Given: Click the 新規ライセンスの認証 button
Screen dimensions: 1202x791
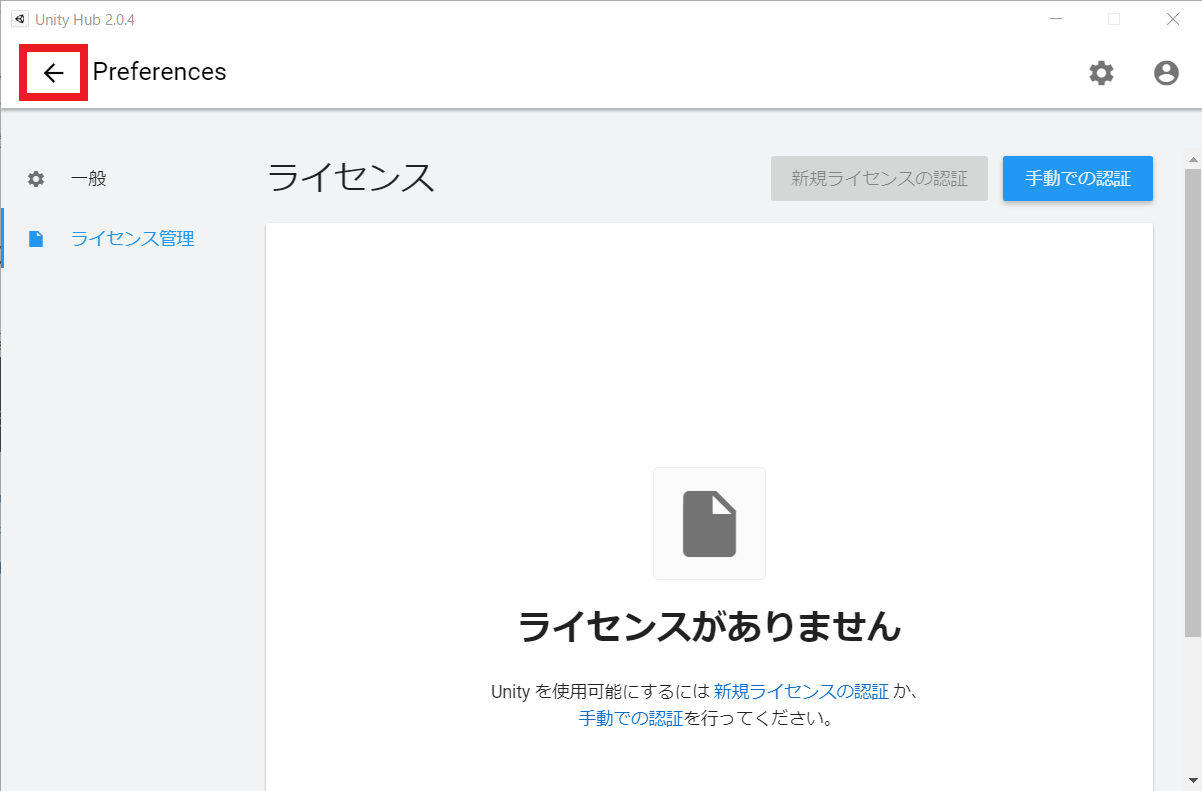Looking at the screenshot, I should click(879, 179).
